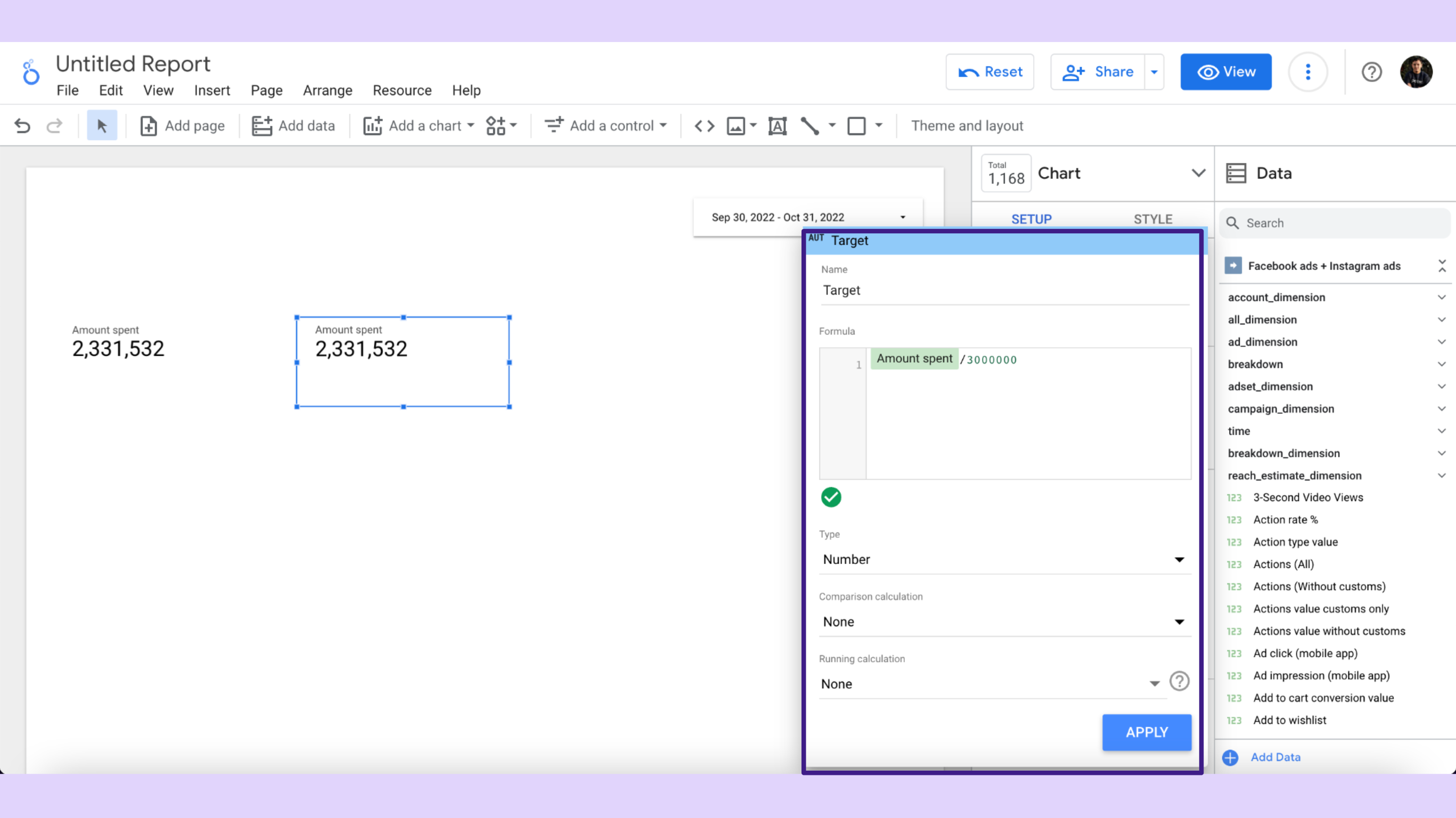Click the text box insert icon
Viewport: 1456px width, 818px height.
tap(778, 125)
